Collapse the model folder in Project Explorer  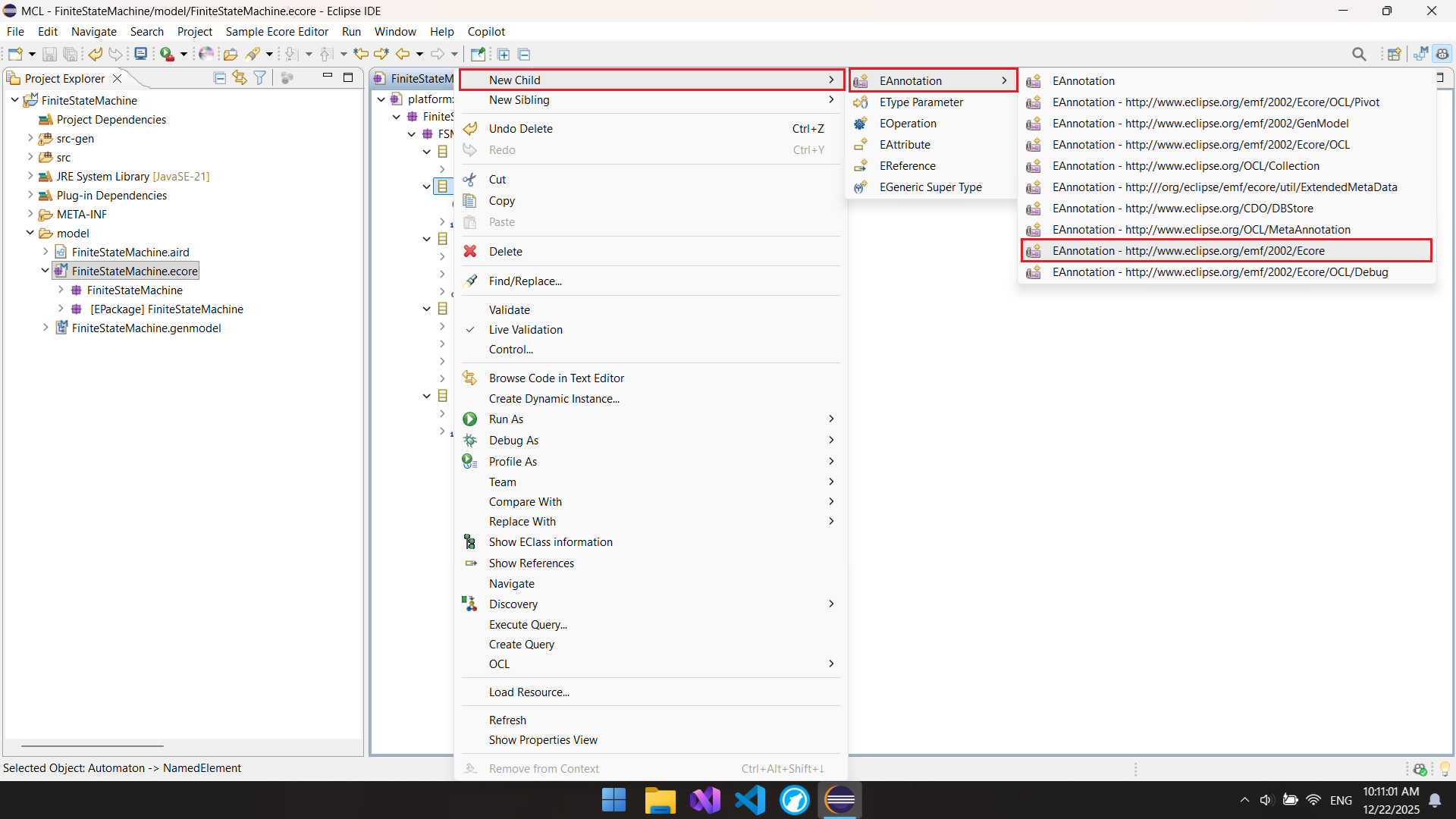click(x=30, y=233)
